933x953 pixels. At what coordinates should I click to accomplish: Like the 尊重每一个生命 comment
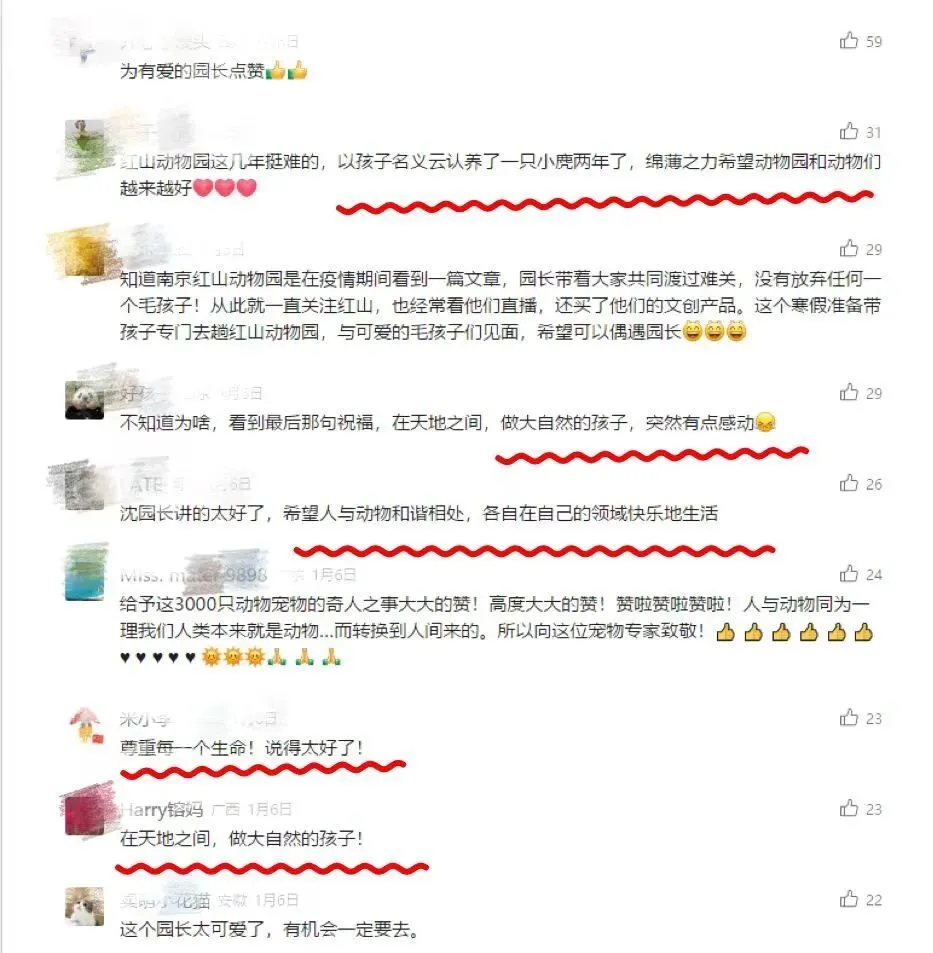click(849, 717)
